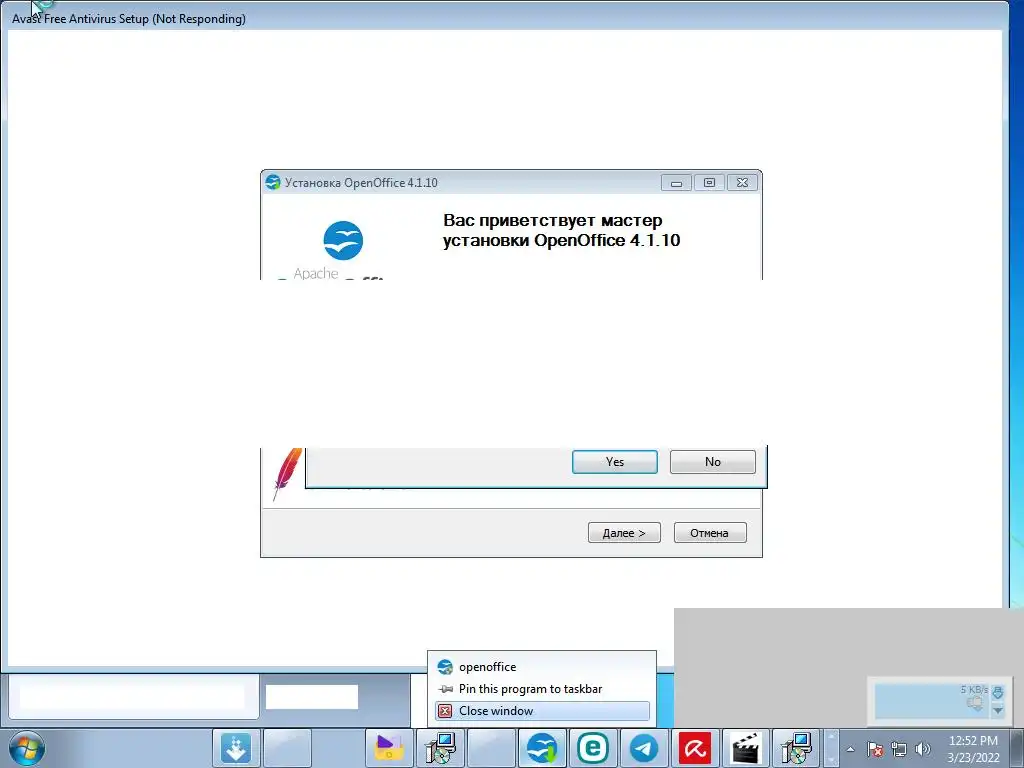Click Далее > in the OpenOffice installer
Viewport: 1024px width, 768px height.
pyautogui.click(x=624, y=533)
